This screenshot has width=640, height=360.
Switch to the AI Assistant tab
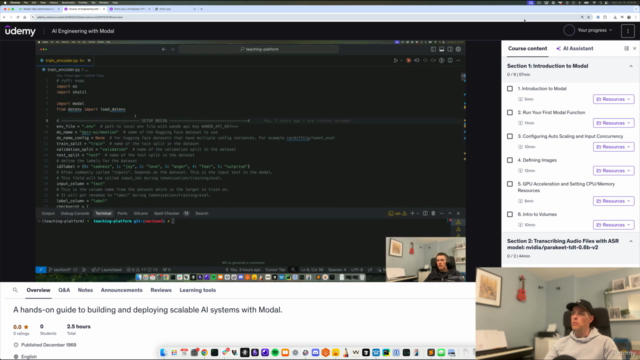pyautogui.click(x=575, y=49)
